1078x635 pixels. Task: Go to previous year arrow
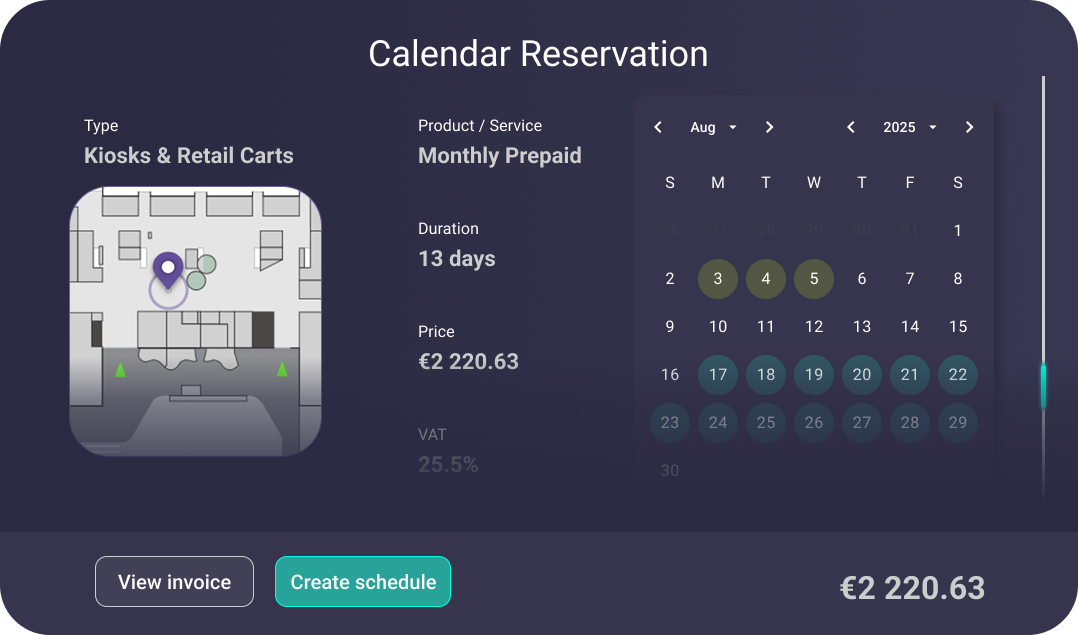click(851, 127)
